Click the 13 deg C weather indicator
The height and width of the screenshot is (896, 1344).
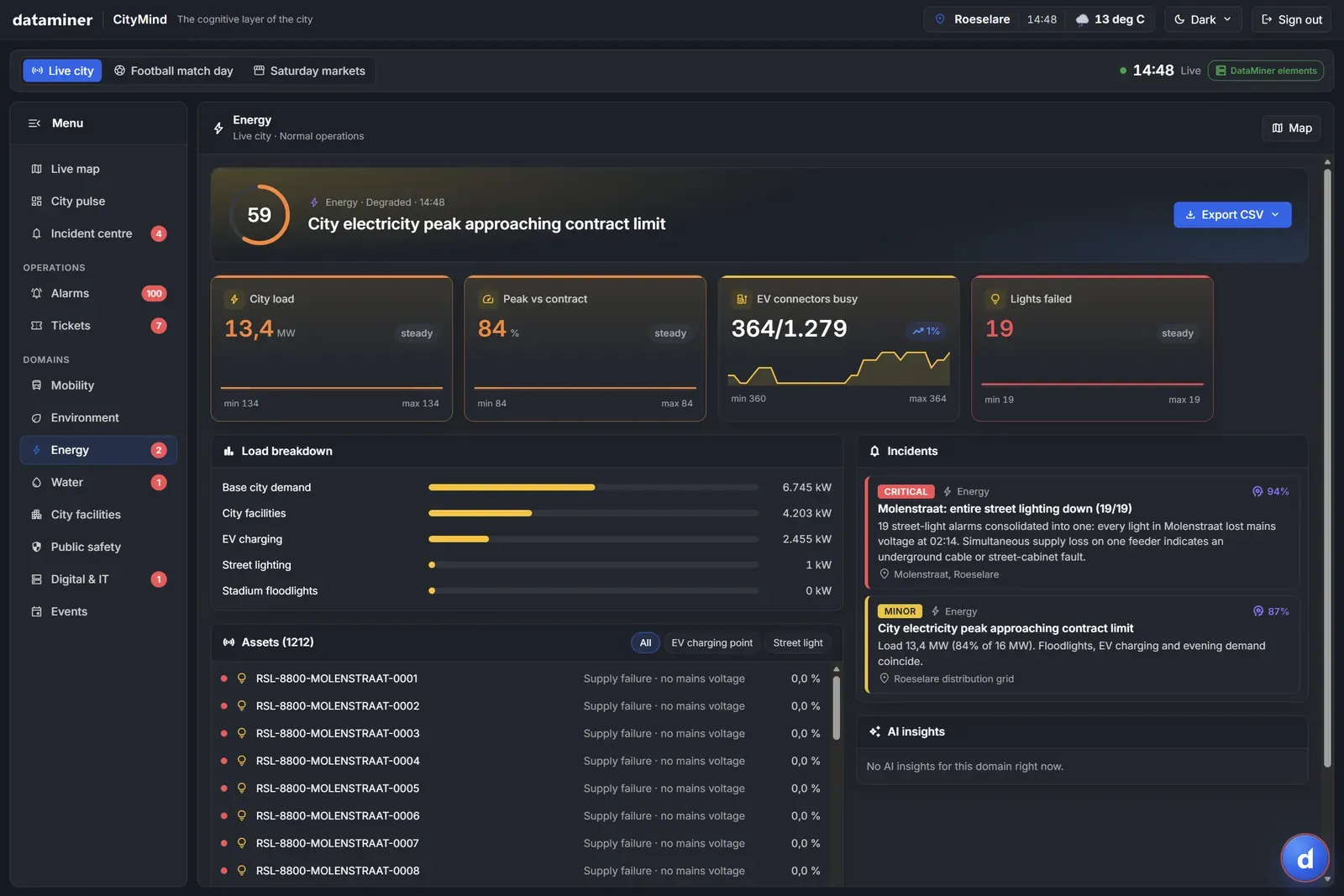[1110, 19]
